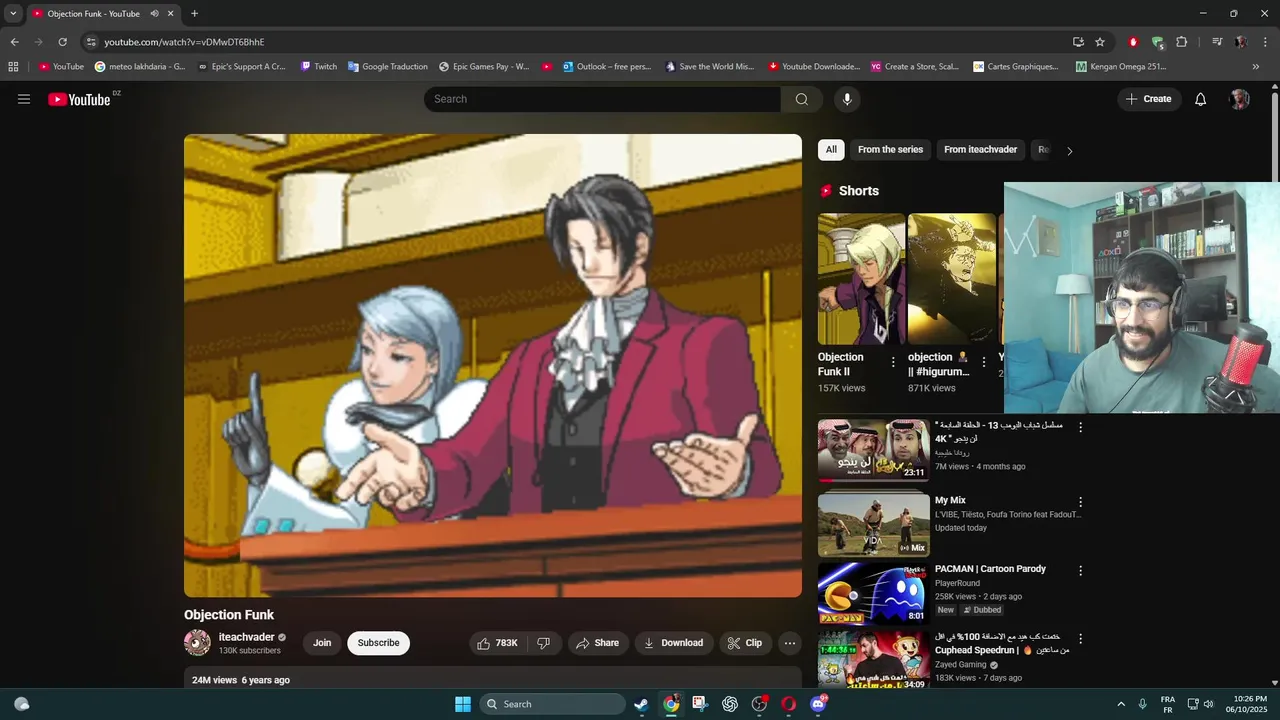Bookmark this page with the star
Screen dimensions: 1280x720
click(x=1100, y=42)
